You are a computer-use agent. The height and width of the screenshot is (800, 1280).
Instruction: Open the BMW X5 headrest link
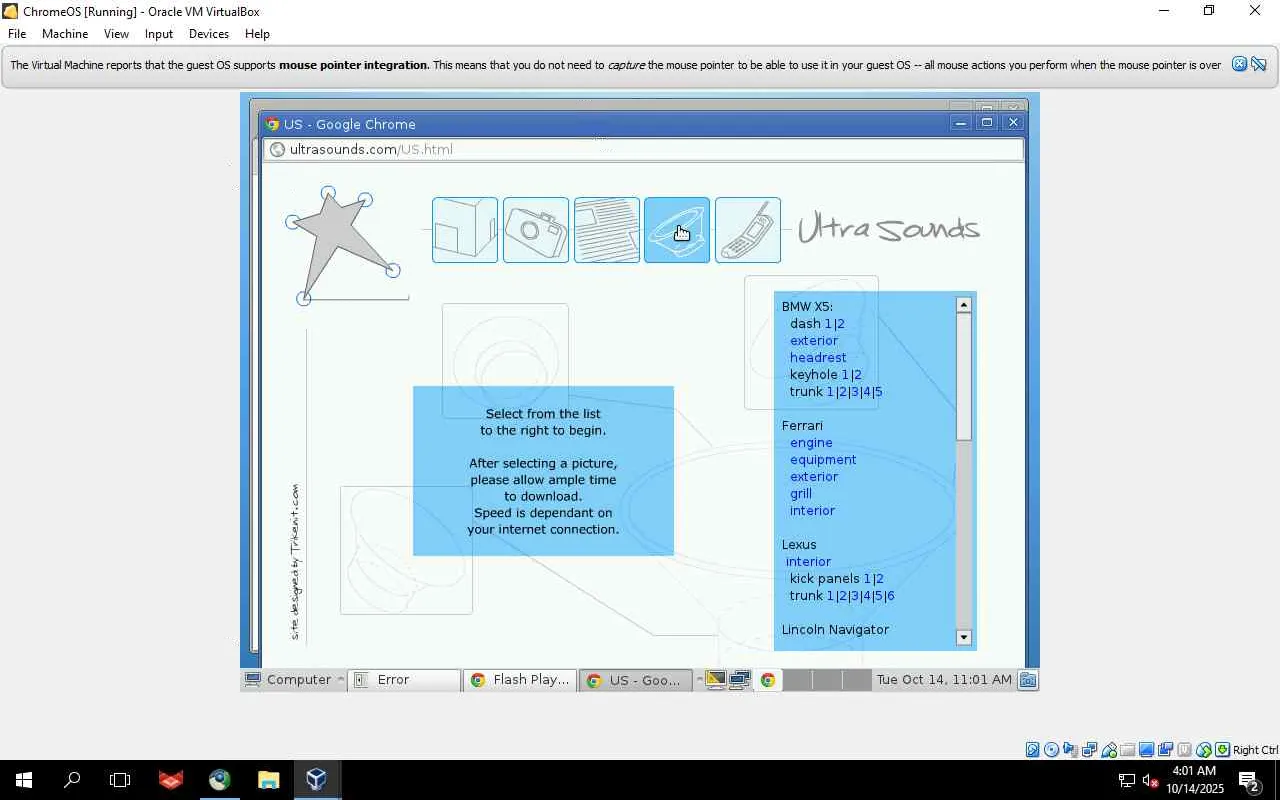(818, 358)
